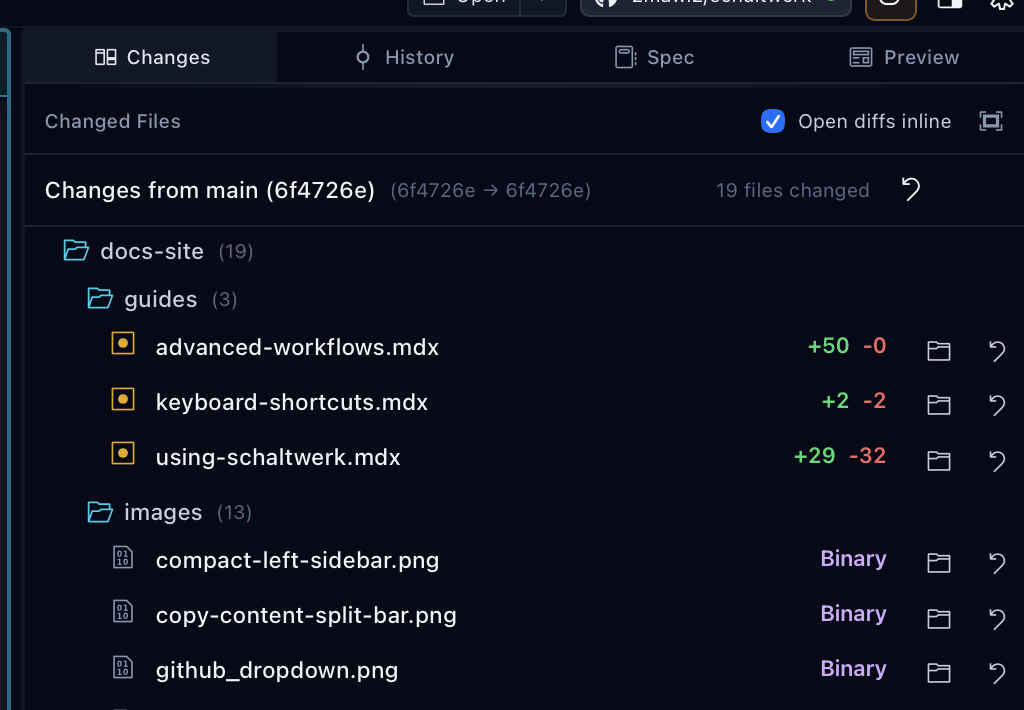Open advanced-workflows.mdx in file manager
Image resolution: width=1024 pixels, height=710 pixels.
click(938, 351)
